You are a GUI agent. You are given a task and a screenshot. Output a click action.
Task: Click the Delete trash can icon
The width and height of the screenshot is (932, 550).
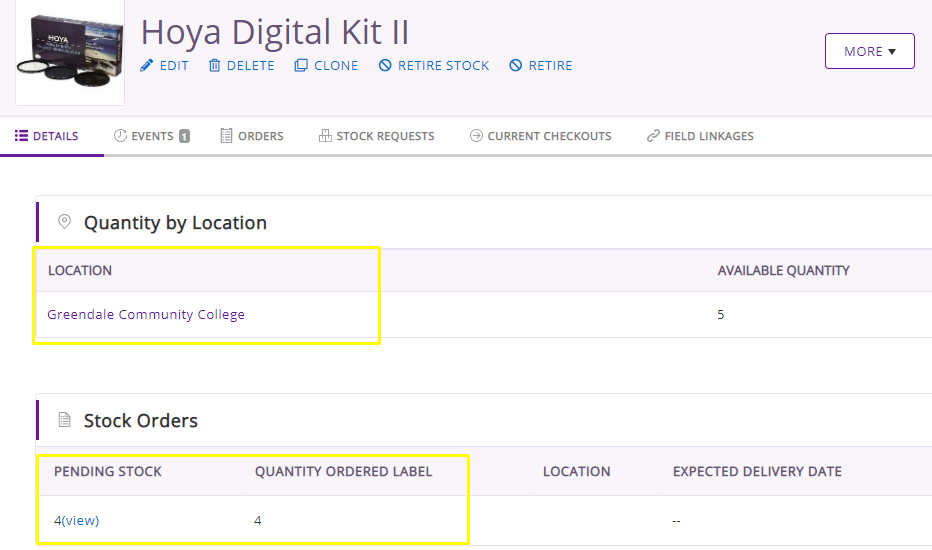point(214,65)
